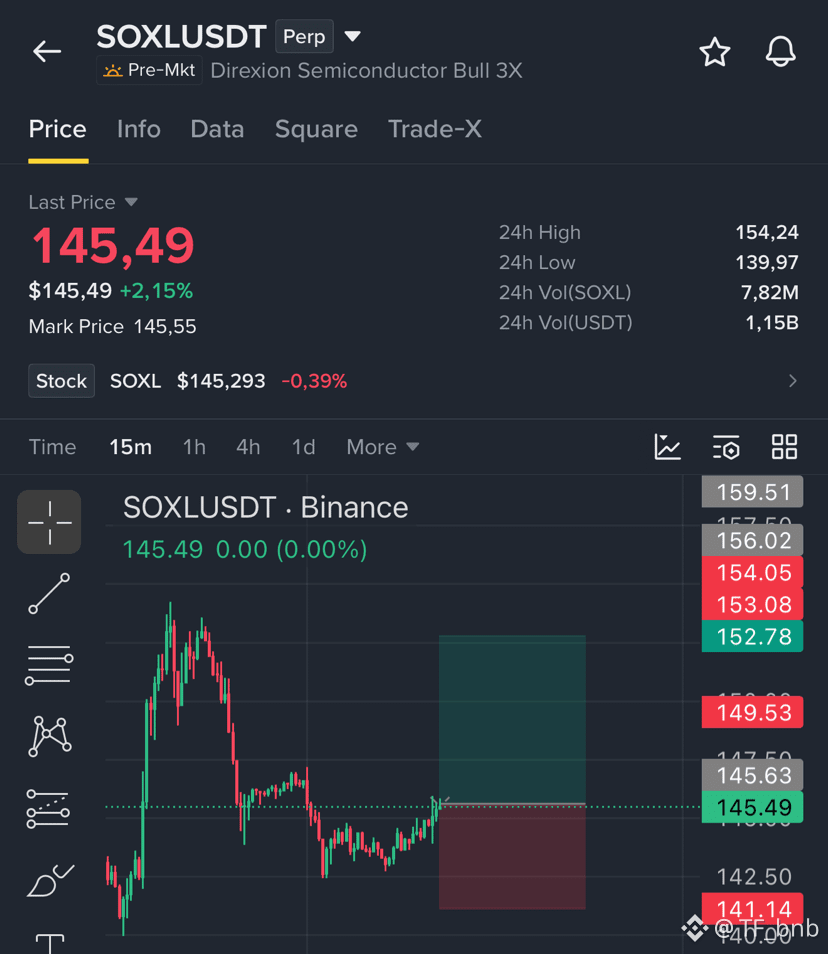828x954 pixels.
Task: Switch to the Data tab
Action: 217,129
